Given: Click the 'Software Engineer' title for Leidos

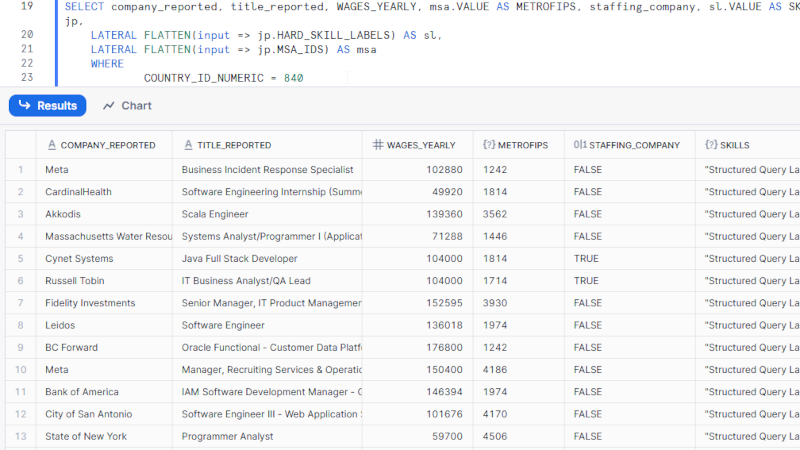Looking at the screenshot, I should click(267, 325).
